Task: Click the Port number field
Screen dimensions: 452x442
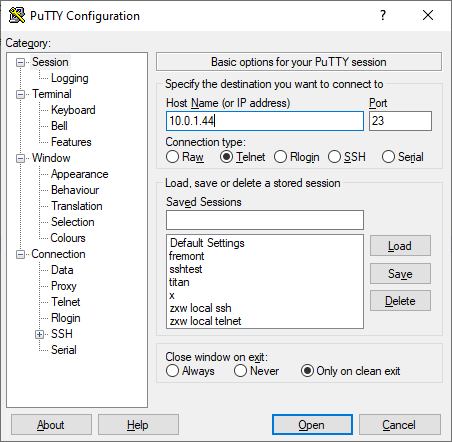Action: (400, 121)
